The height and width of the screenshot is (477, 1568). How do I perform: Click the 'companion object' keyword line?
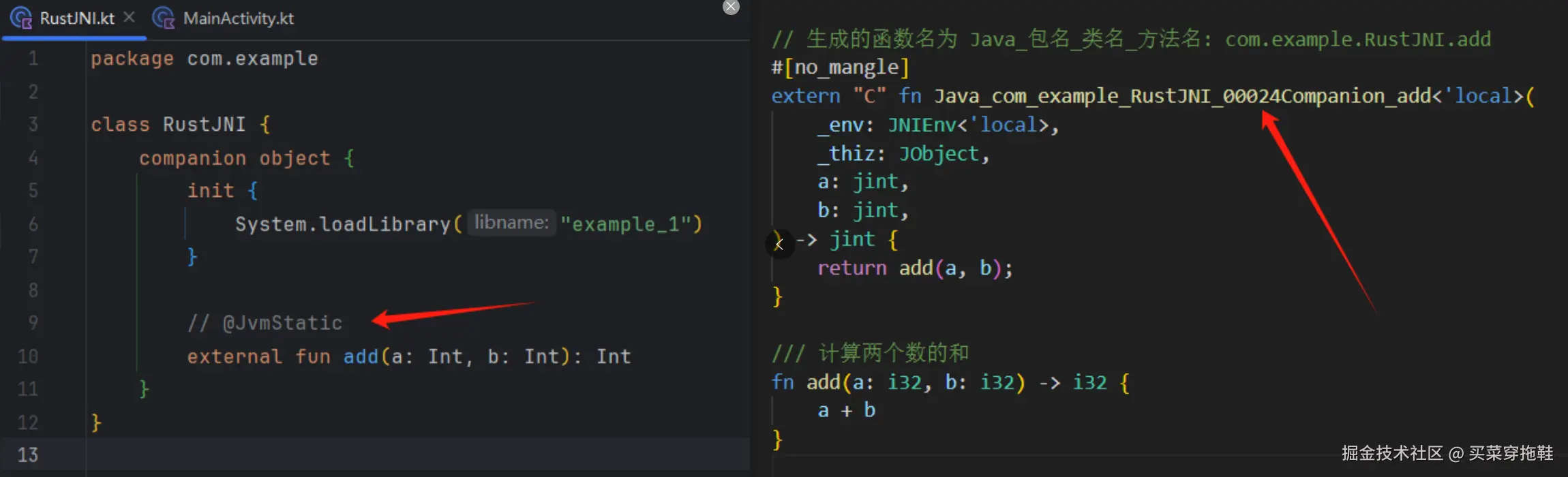click(x=235, y=158)
